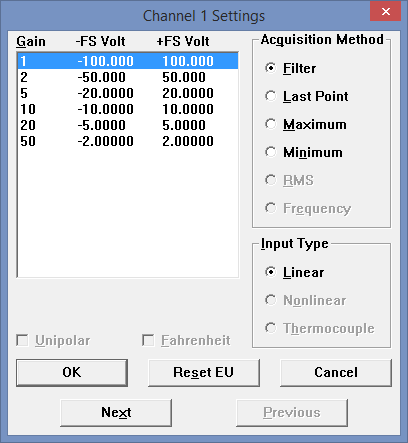
Task: Click the +FS value 10.0000
Action: (x=188, y=109)
